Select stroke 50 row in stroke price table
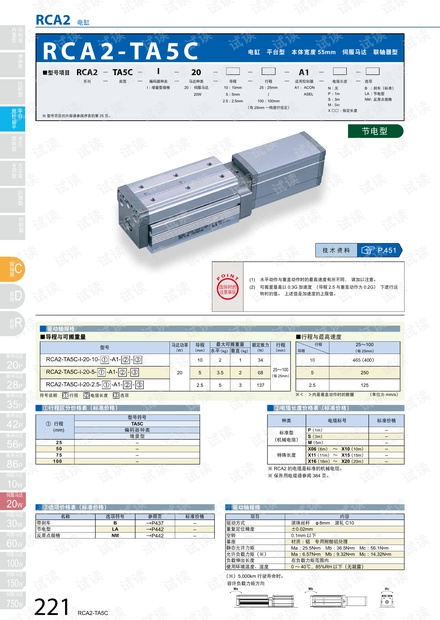 click(x=117, y=449)
